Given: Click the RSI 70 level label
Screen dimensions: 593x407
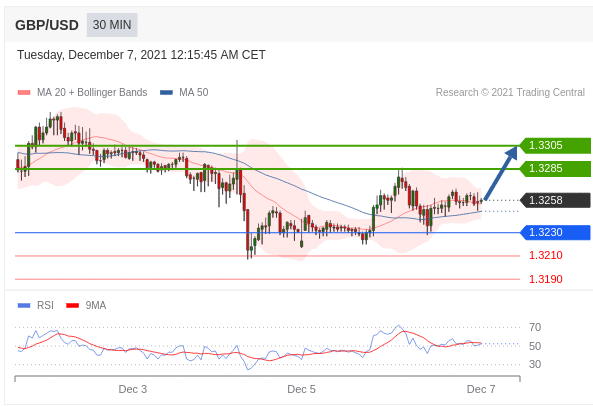Looking at the screenshot, I should 535,328.
